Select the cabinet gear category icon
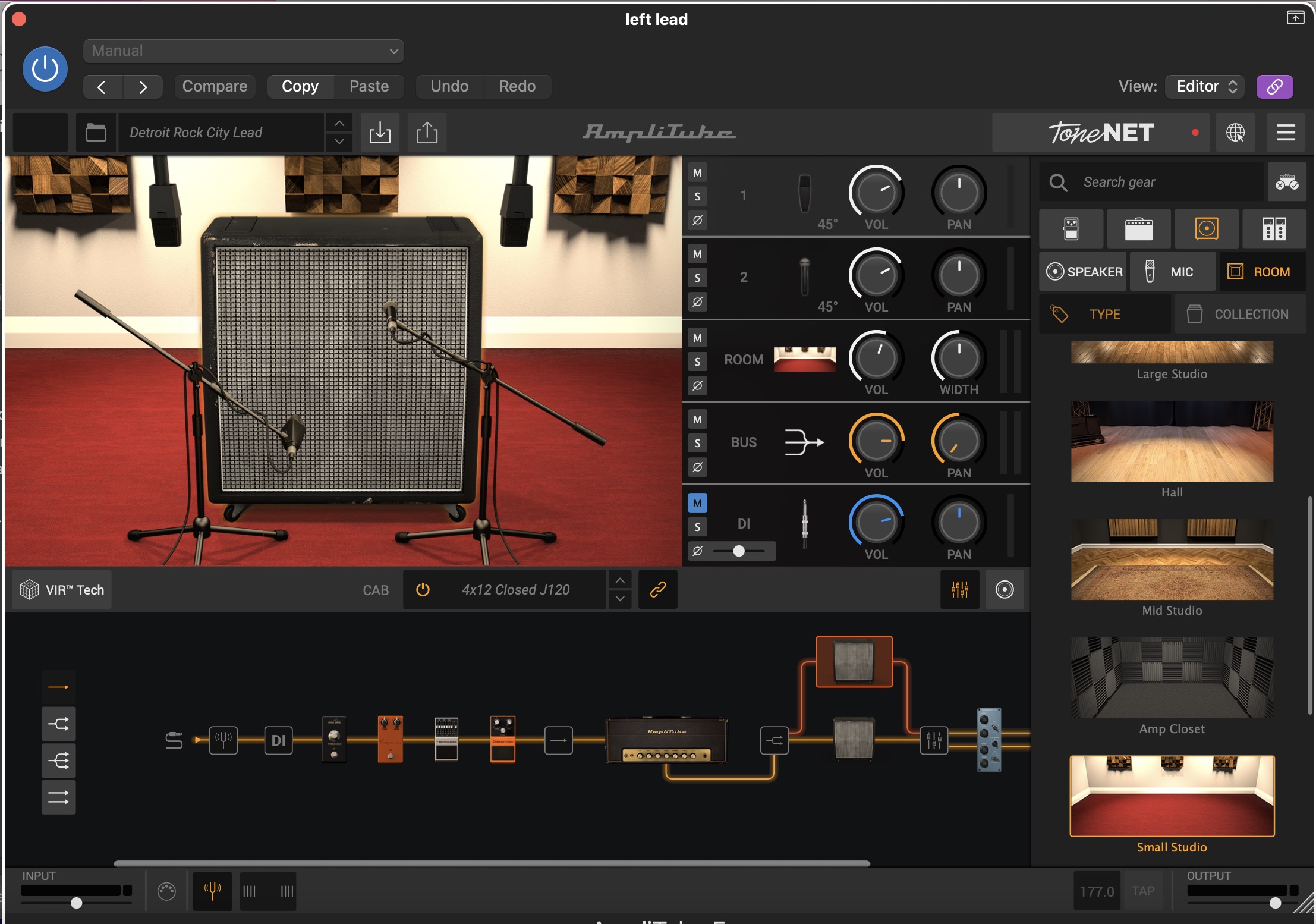Screen dimensions: 1316x924 (1206, 229)
